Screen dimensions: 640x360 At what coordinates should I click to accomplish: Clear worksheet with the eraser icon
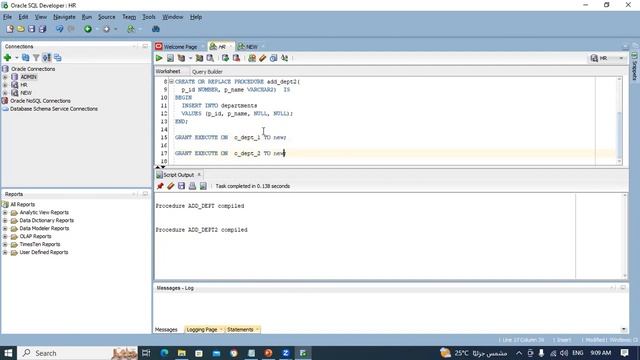(x=262, y=58)
